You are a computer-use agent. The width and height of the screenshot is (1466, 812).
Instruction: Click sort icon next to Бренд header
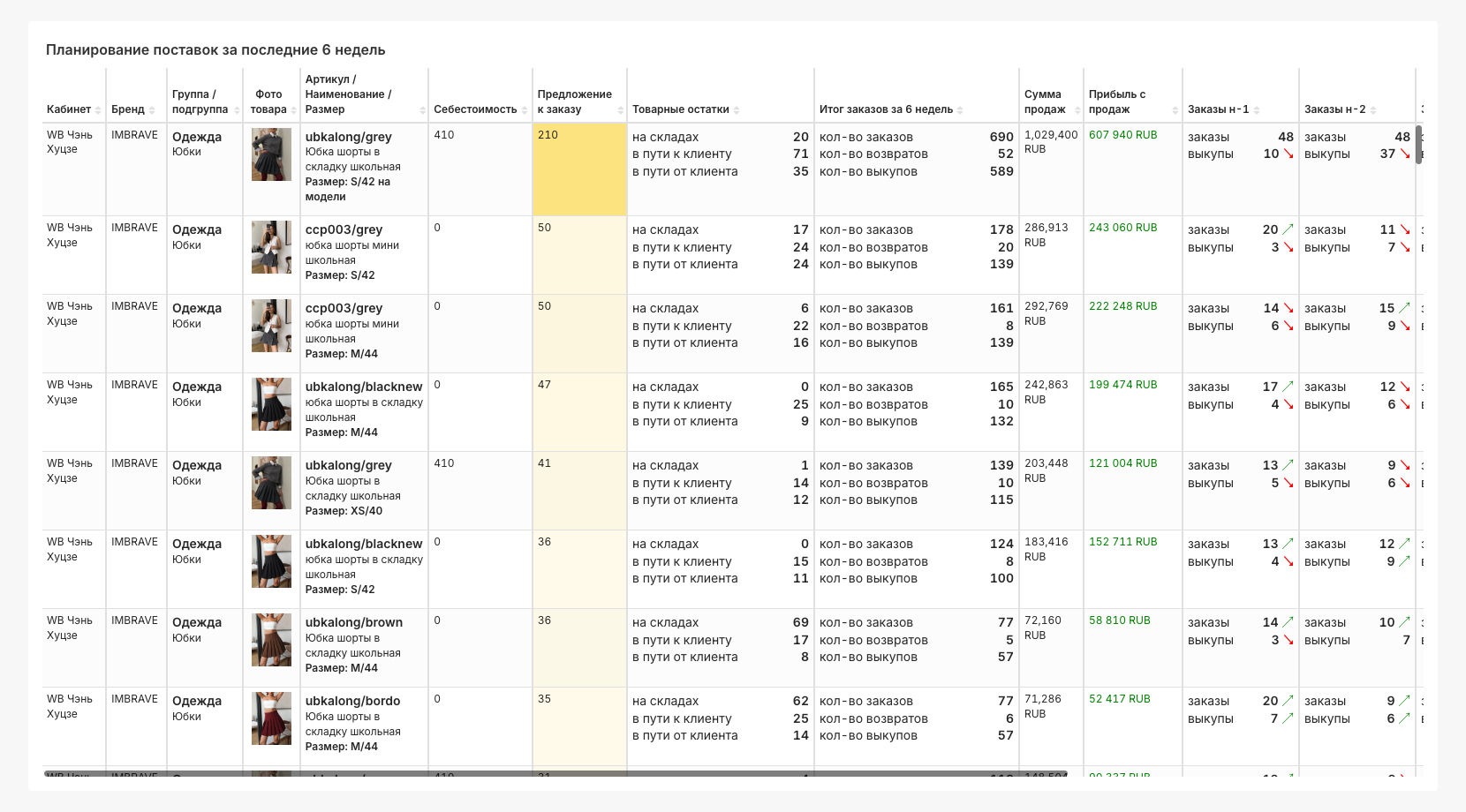click(x=152, y=110)
